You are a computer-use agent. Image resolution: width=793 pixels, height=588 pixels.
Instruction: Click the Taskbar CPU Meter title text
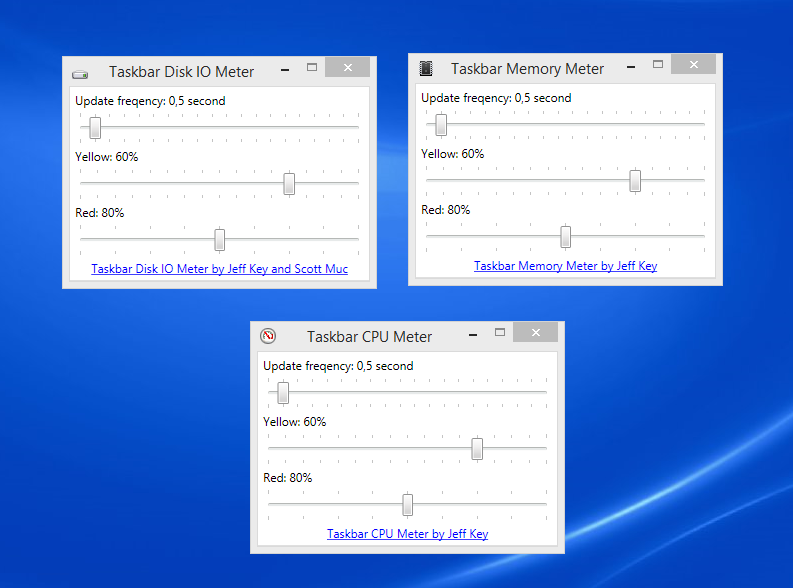coord(370,337)
